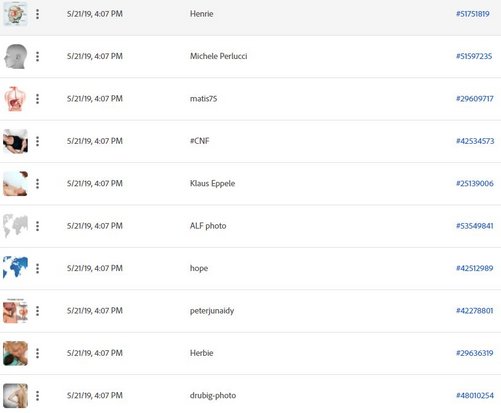Click the digestive organs illustration thumbnail

coord(15,99)
